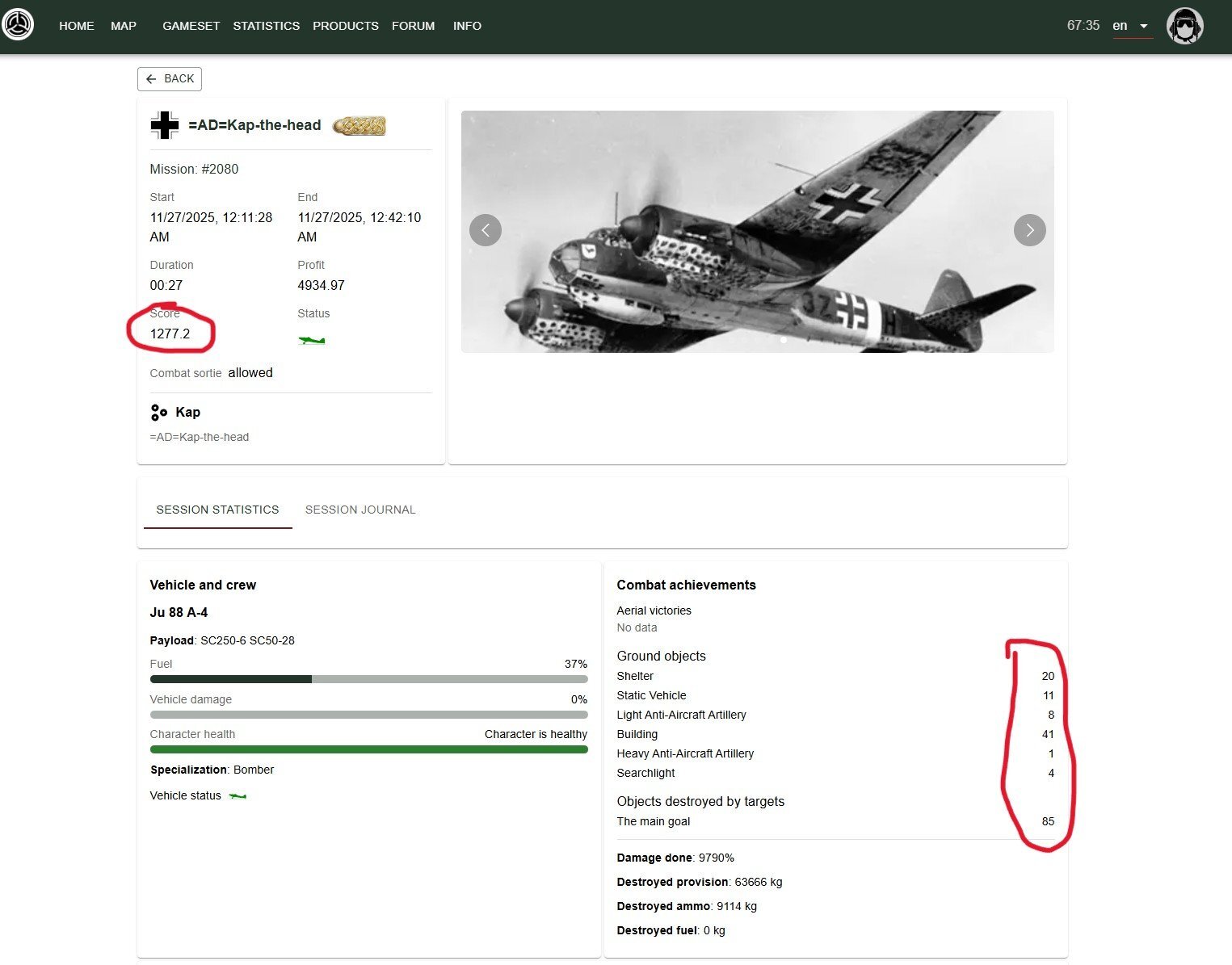This screenshot has width=1232, height=965.
Task: Open the STATISTICS menu item
Action: pyautogui.click(x=266, y=25)
